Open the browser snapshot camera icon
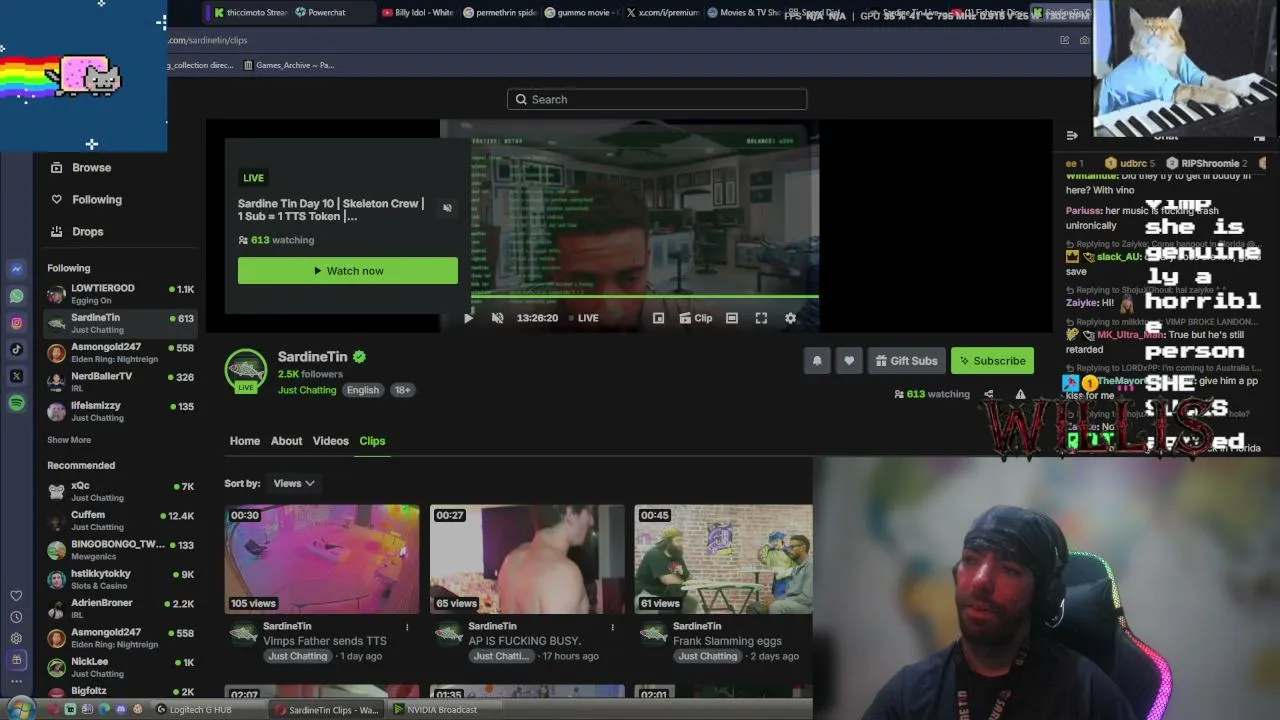 click(x=1085, y=40)
